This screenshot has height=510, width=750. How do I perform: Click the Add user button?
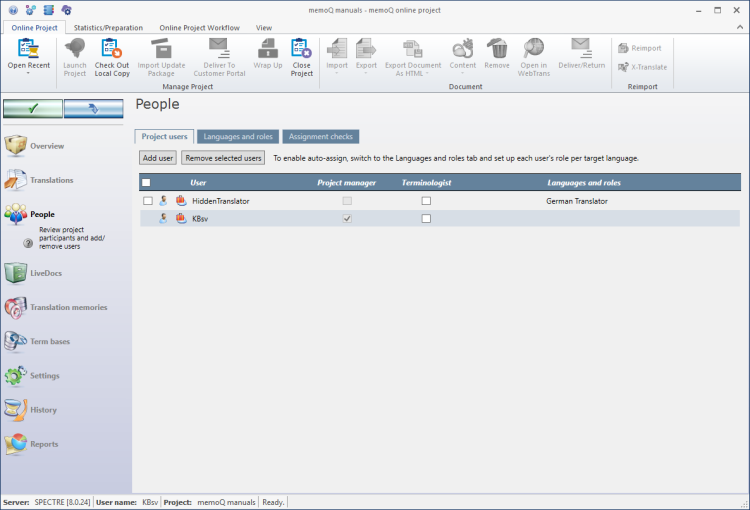(158, 158)
